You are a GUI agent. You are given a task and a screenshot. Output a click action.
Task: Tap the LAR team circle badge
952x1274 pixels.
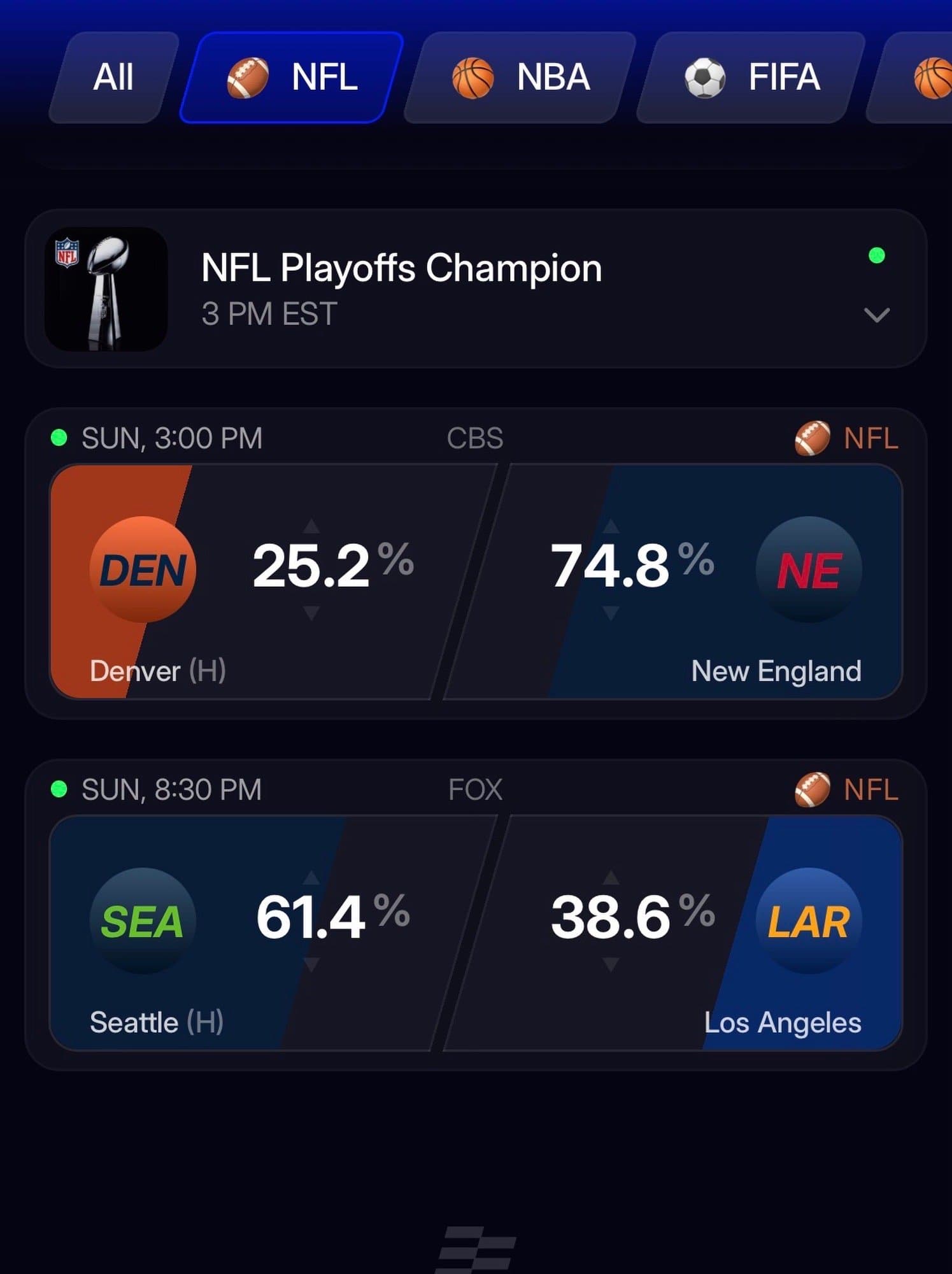809,920
